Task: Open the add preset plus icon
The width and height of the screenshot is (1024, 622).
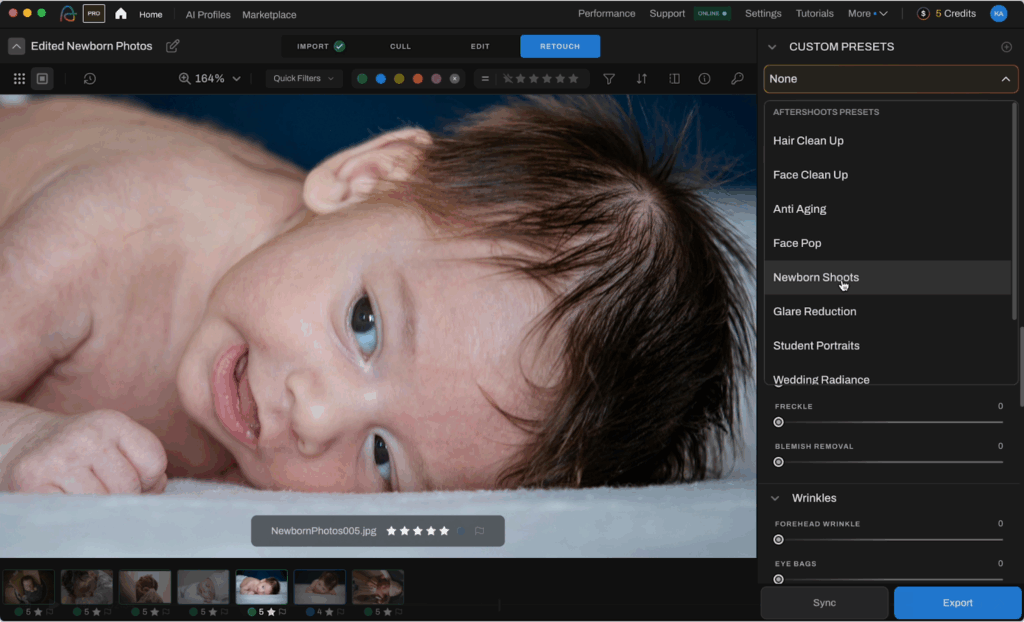Action: (x=1008, y=46)
